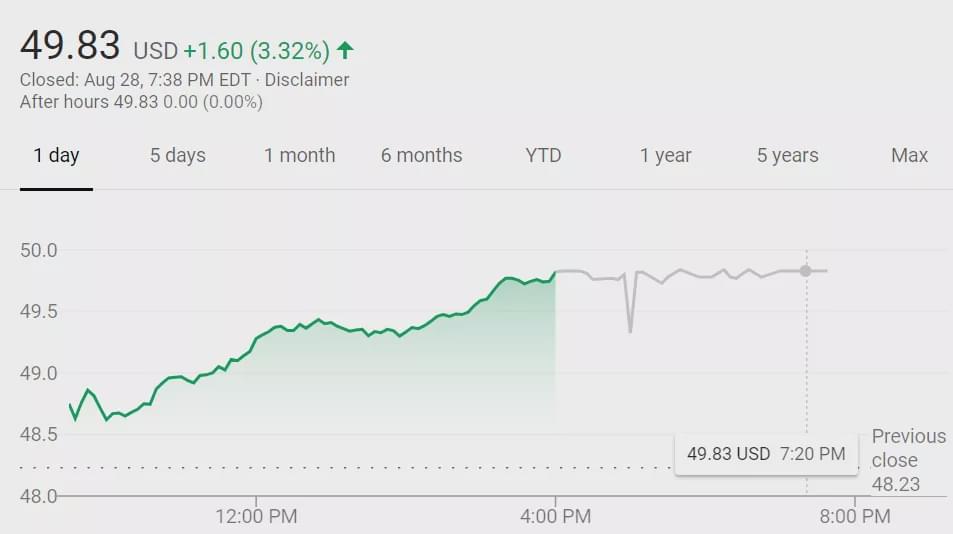The height and width of the screenshot is (534, 953).
Task: Click the green up arrow icon
Action: tap(346, 50)
